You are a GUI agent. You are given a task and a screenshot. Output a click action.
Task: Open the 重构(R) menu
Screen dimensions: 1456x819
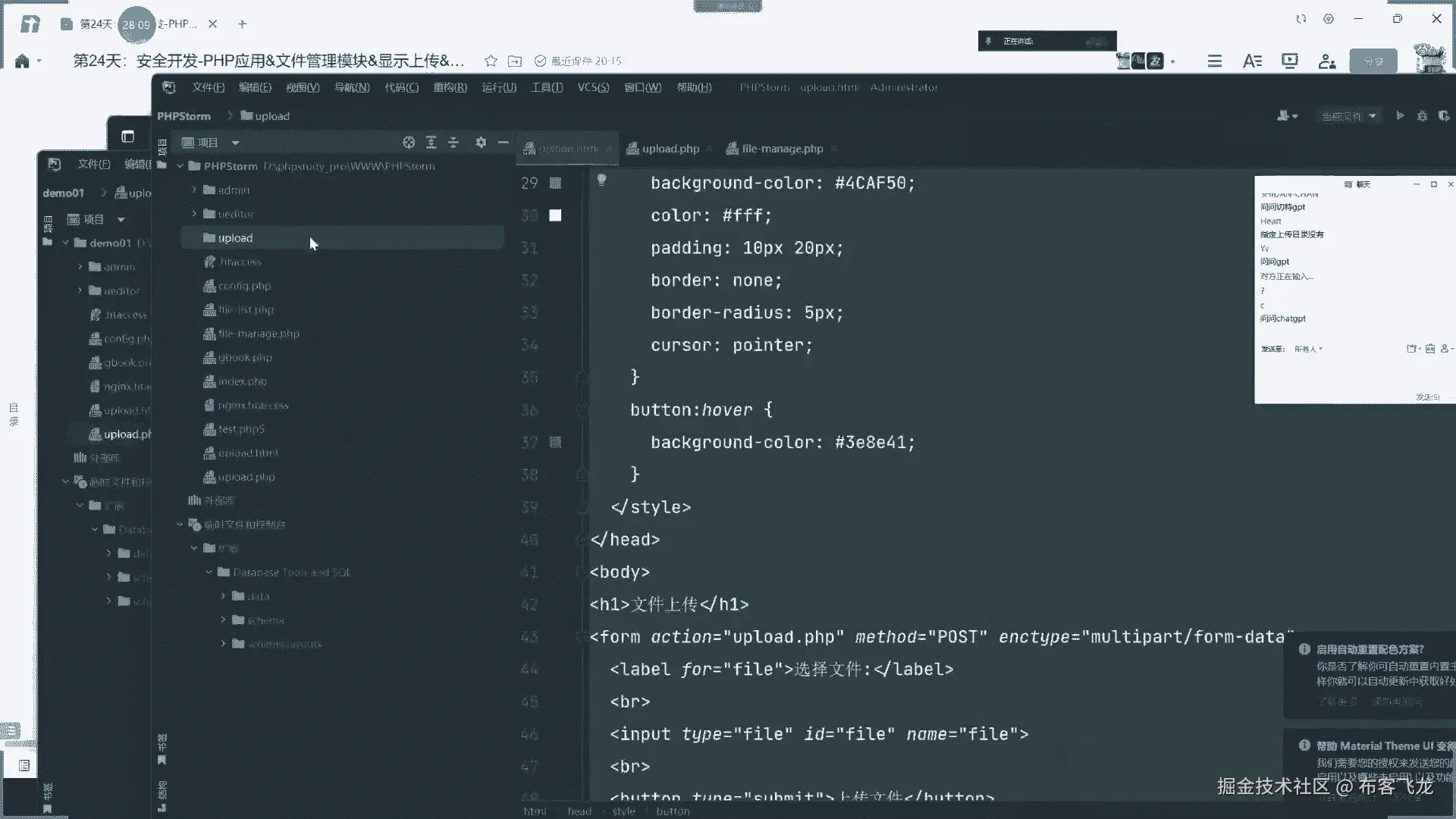450,87
